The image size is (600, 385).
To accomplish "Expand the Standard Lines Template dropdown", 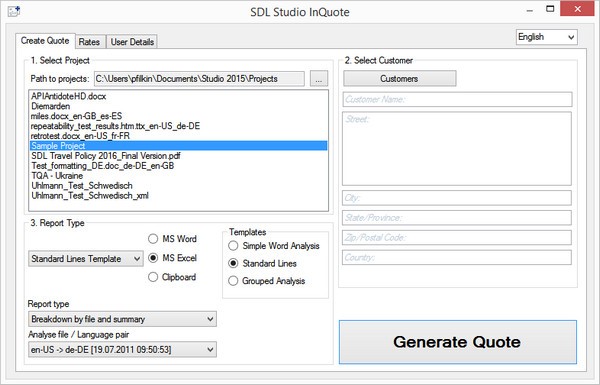I will click(86, 259).
